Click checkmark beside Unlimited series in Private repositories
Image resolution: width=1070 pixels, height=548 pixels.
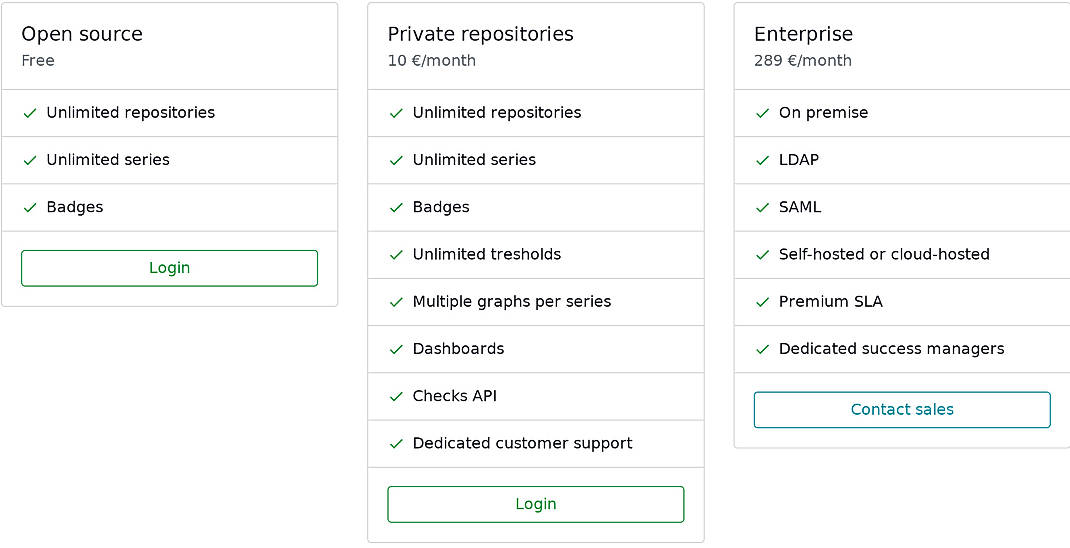point(396,160)
